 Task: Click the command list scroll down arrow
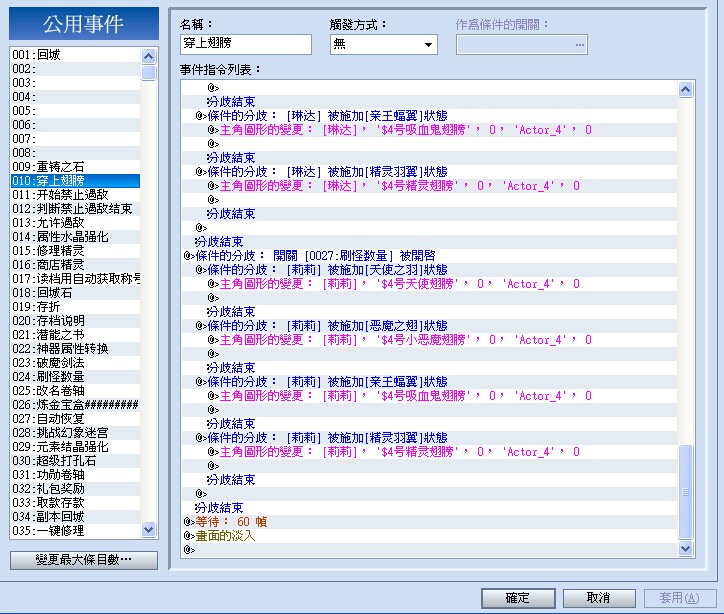pos(686,548)
